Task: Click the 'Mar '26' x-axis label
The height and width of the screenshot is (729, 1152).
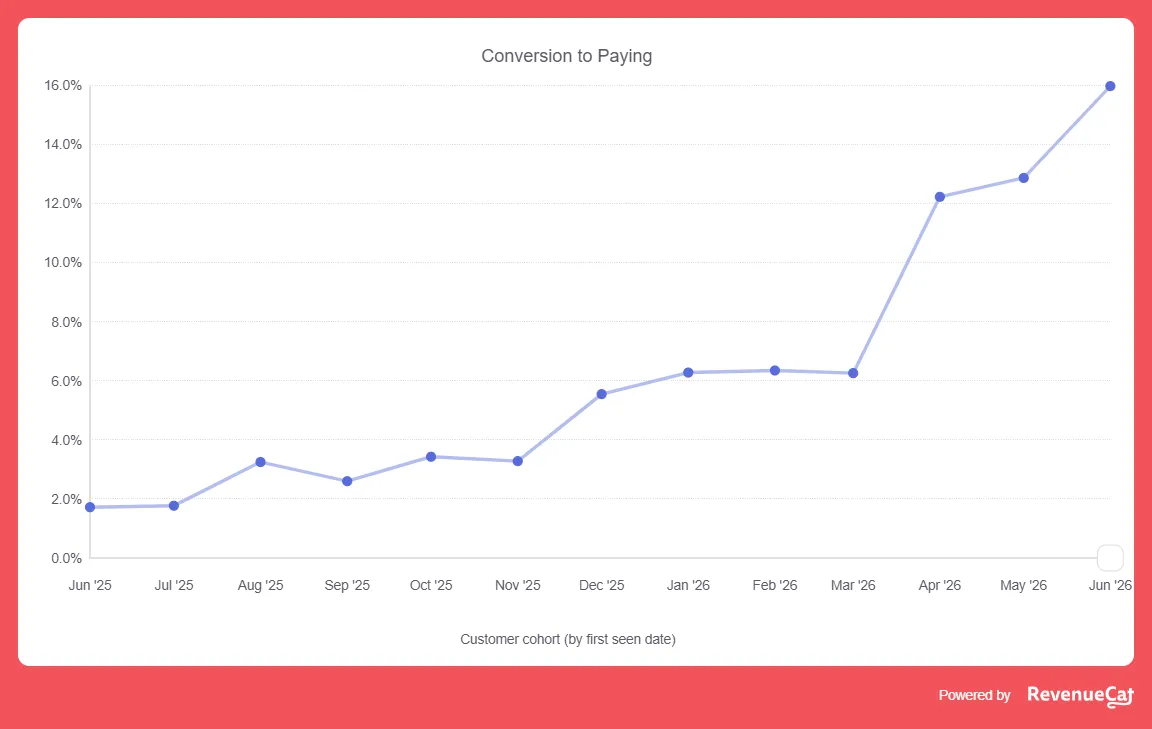Action: tap(853, 586)
